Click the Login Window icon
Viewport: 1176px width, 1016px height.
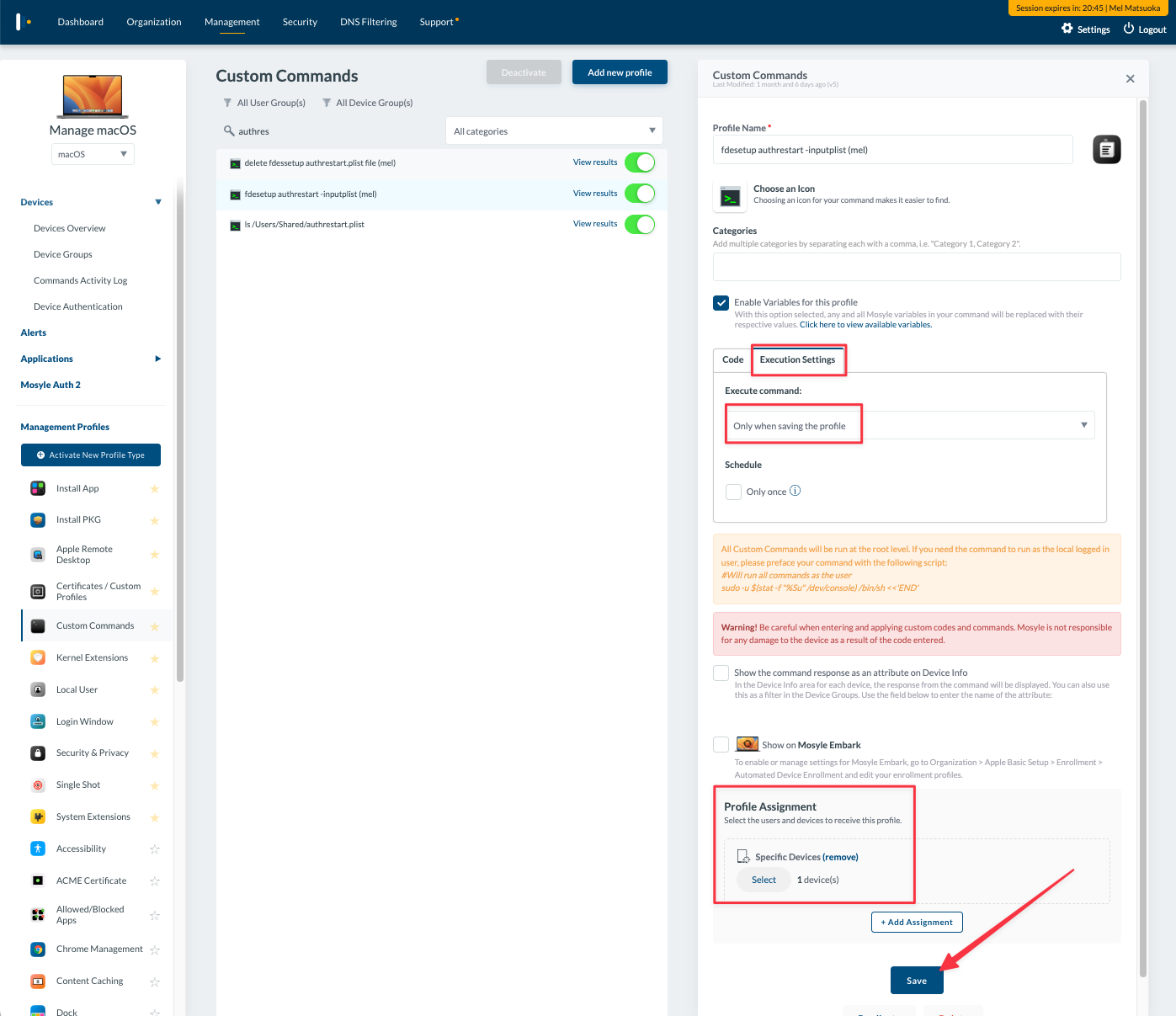tap(38, 721)
